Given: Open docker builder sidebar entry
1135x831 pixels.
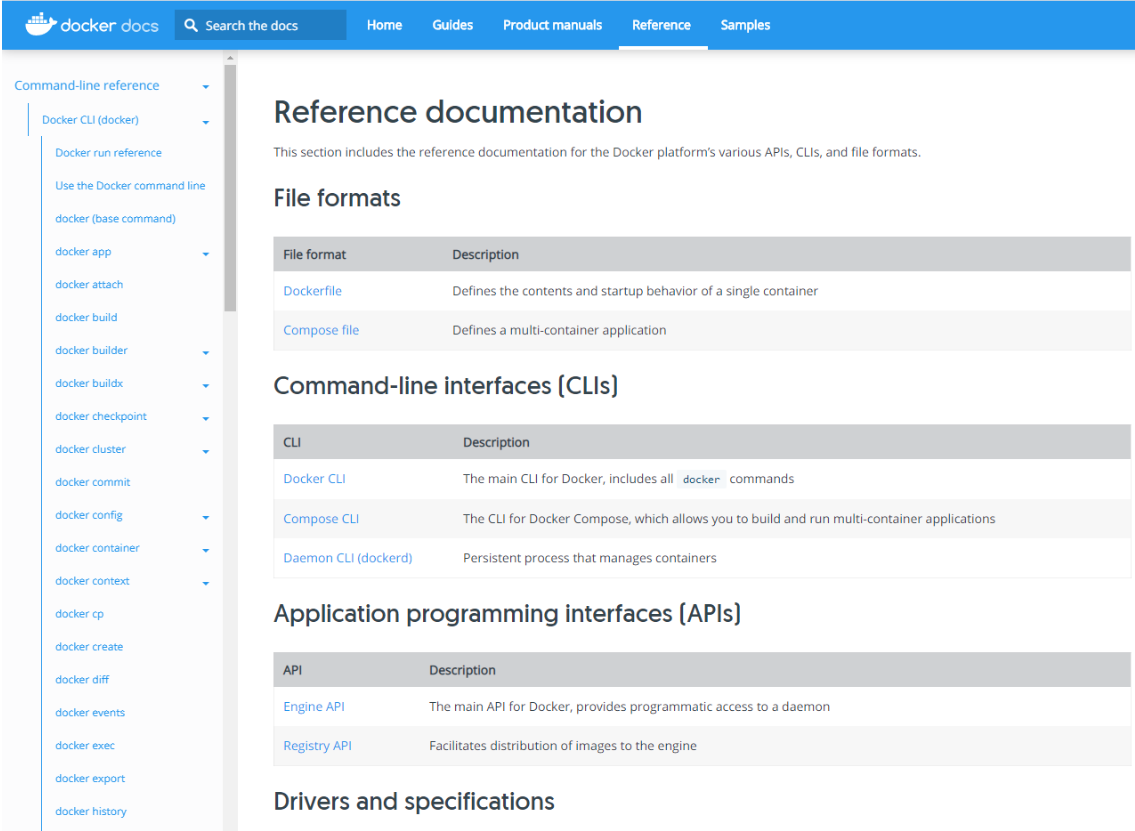Looking at the screenshot, I should (x=91, y=350).
